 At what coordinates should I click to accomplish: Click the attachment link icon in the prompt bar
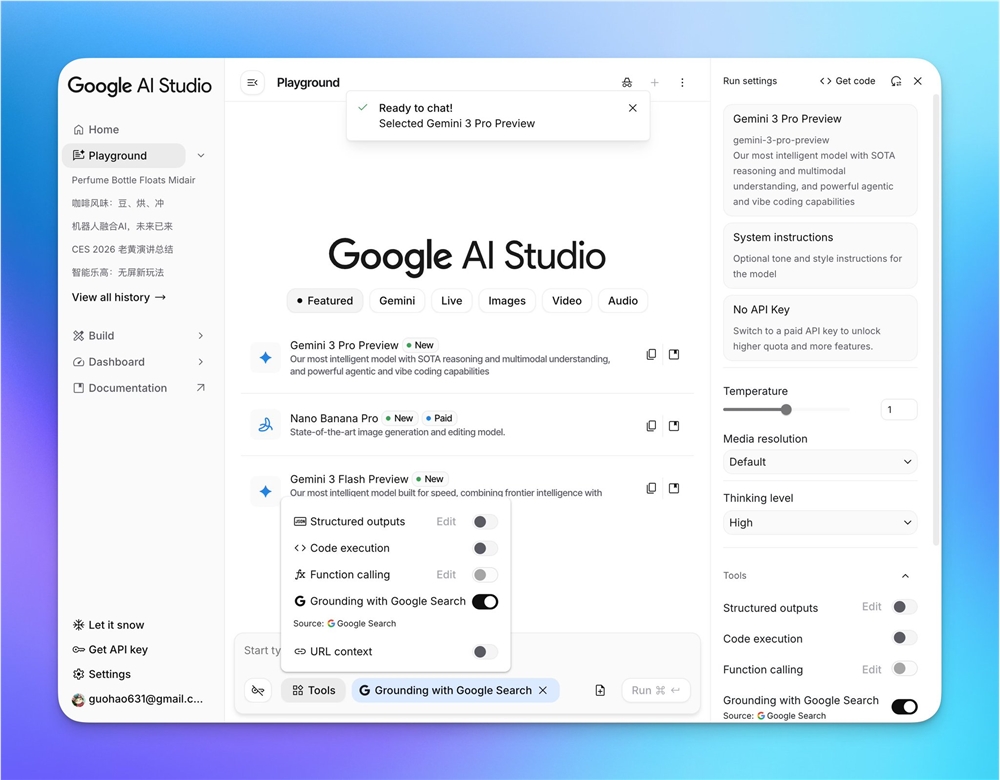pyautogui.click(x=260, y=690)
